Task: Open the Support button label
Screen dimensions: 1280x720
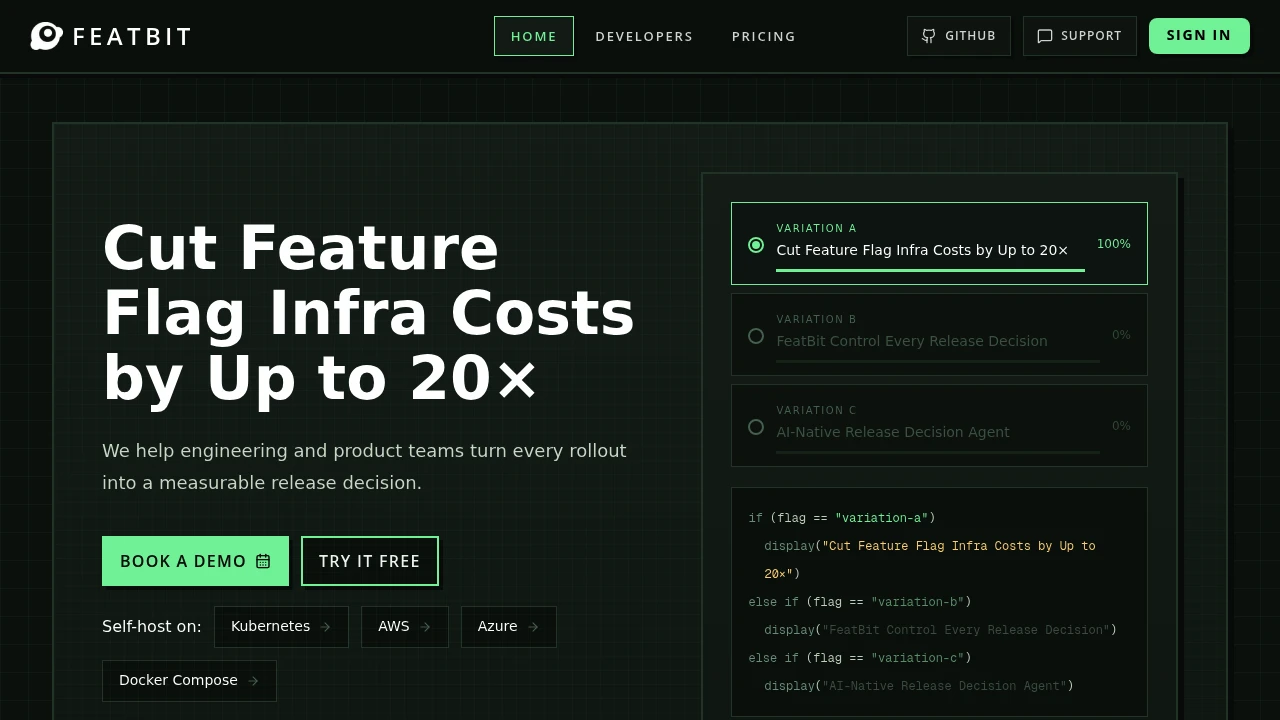Action: coord(1091,36)
